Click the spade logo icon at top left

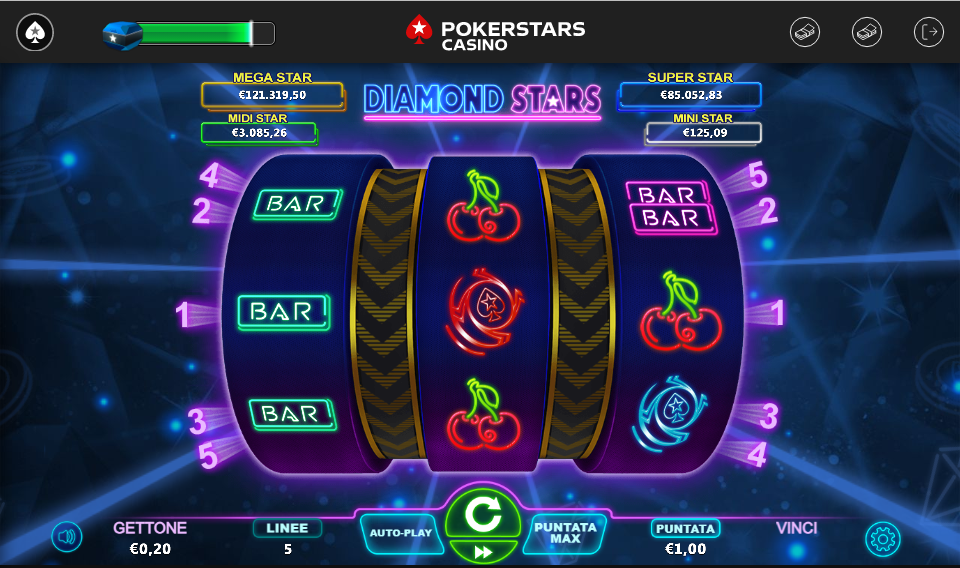tap(35, 32)
